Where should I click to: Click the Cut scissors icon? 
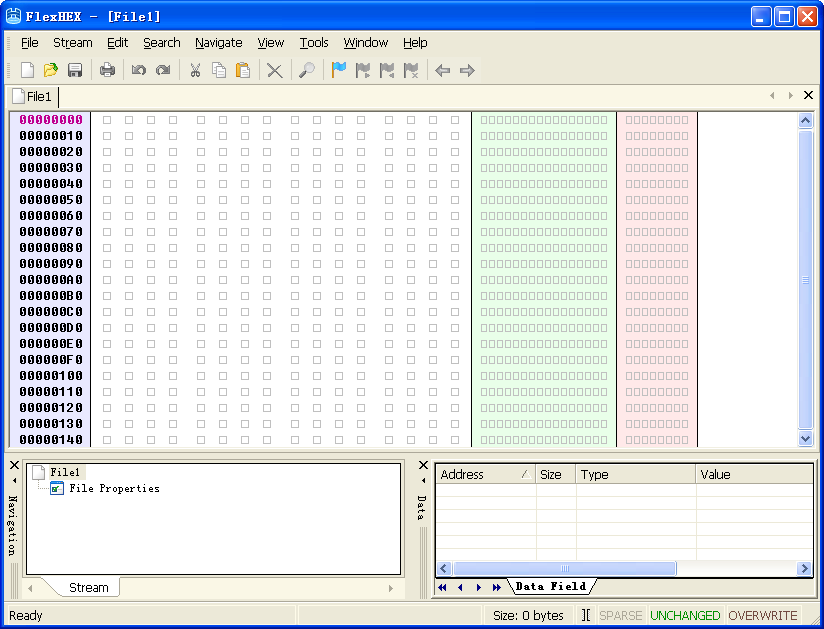coord(195,70)
